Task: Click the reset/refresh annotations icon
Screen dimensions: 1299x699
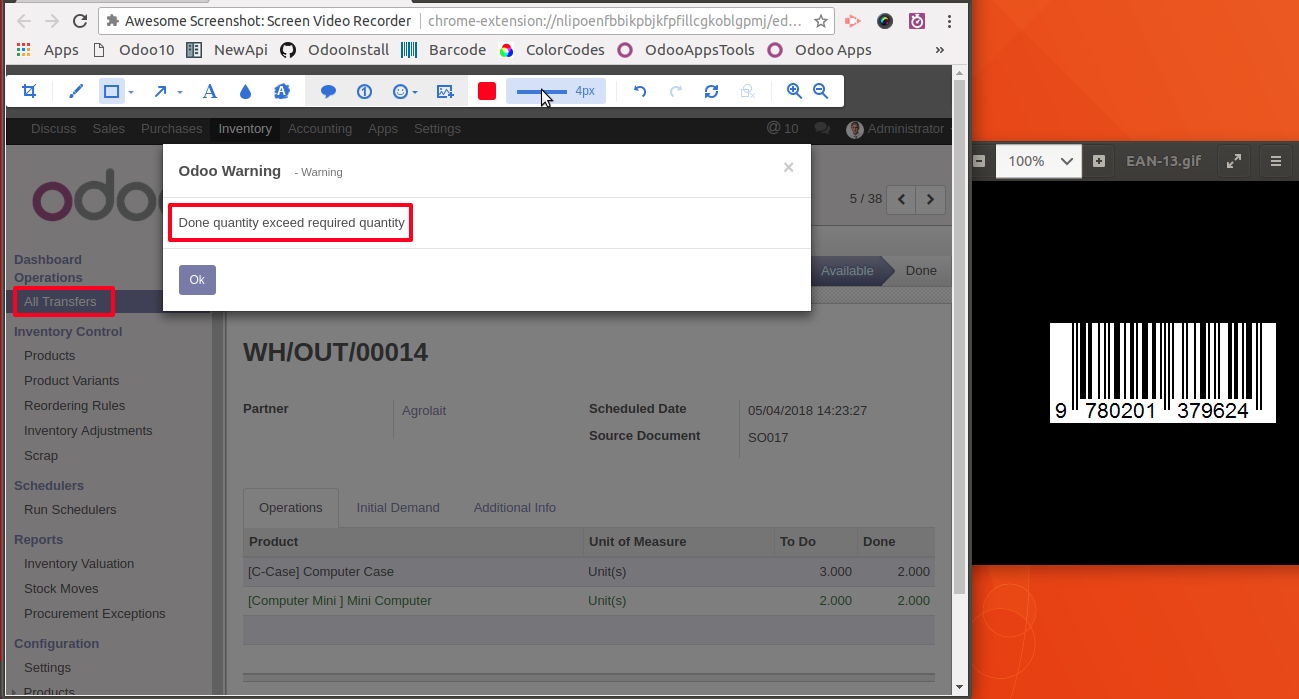Action: pos(711,91)
